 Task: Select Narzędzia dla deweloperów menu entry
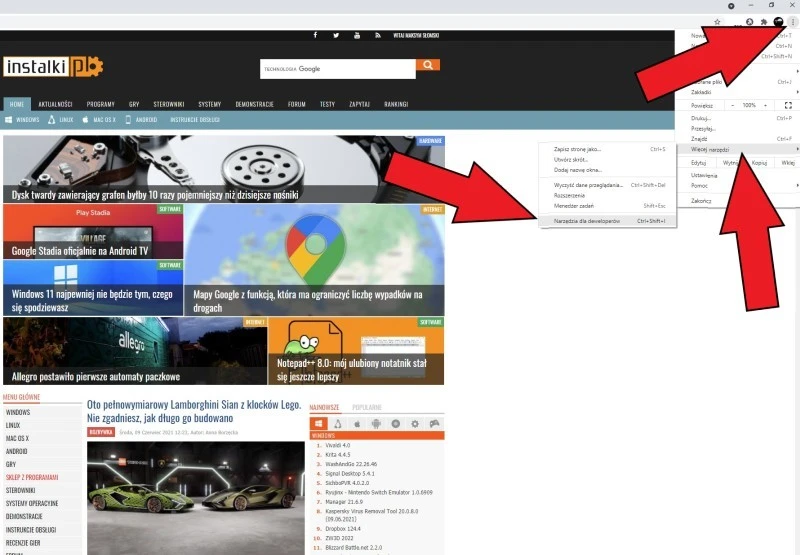[589, 220]
